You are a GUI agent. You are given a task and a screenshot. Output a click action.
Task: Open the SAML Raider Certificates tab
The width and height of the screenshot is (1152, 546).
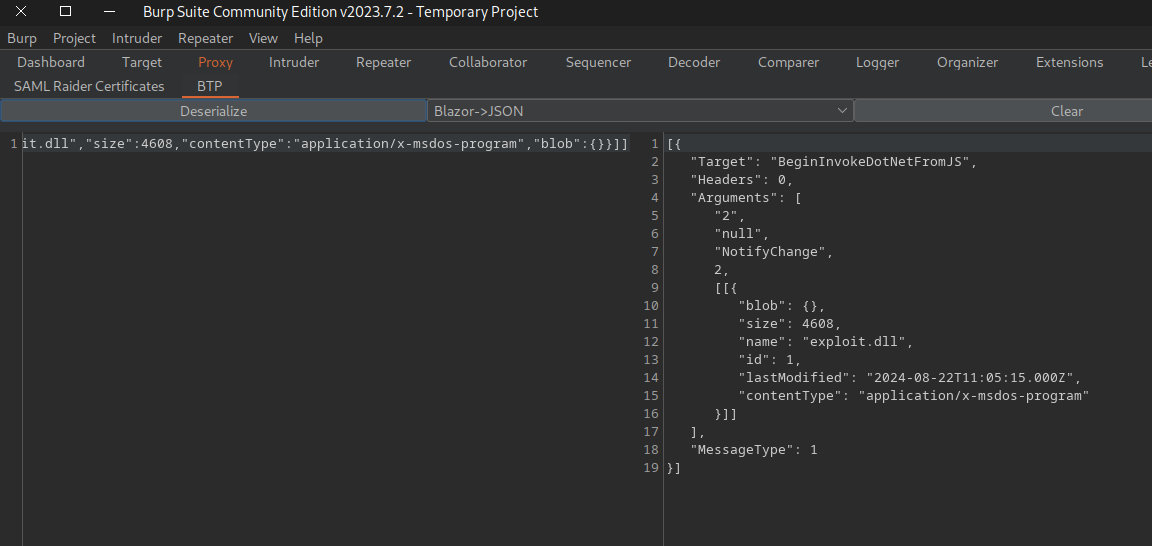[x=89, y=86]
